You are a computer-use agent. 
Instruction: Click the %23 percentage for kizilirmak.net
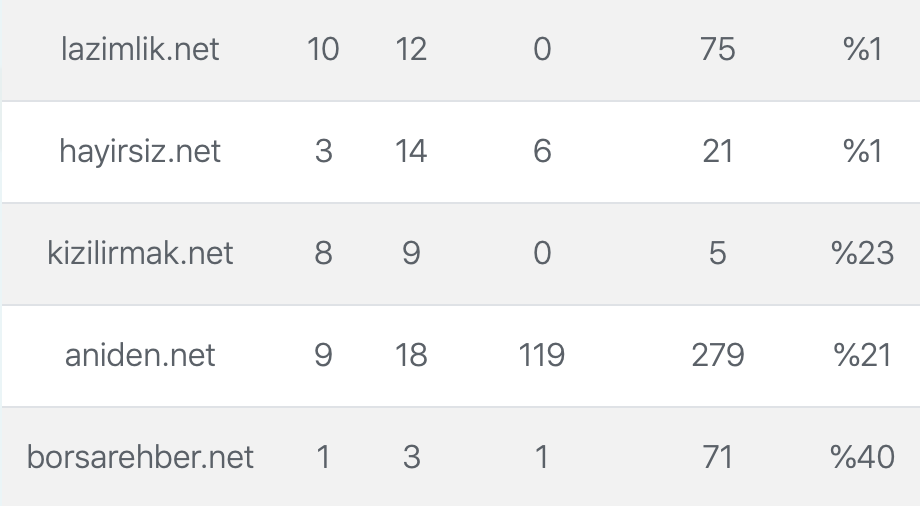click(862, 253)
